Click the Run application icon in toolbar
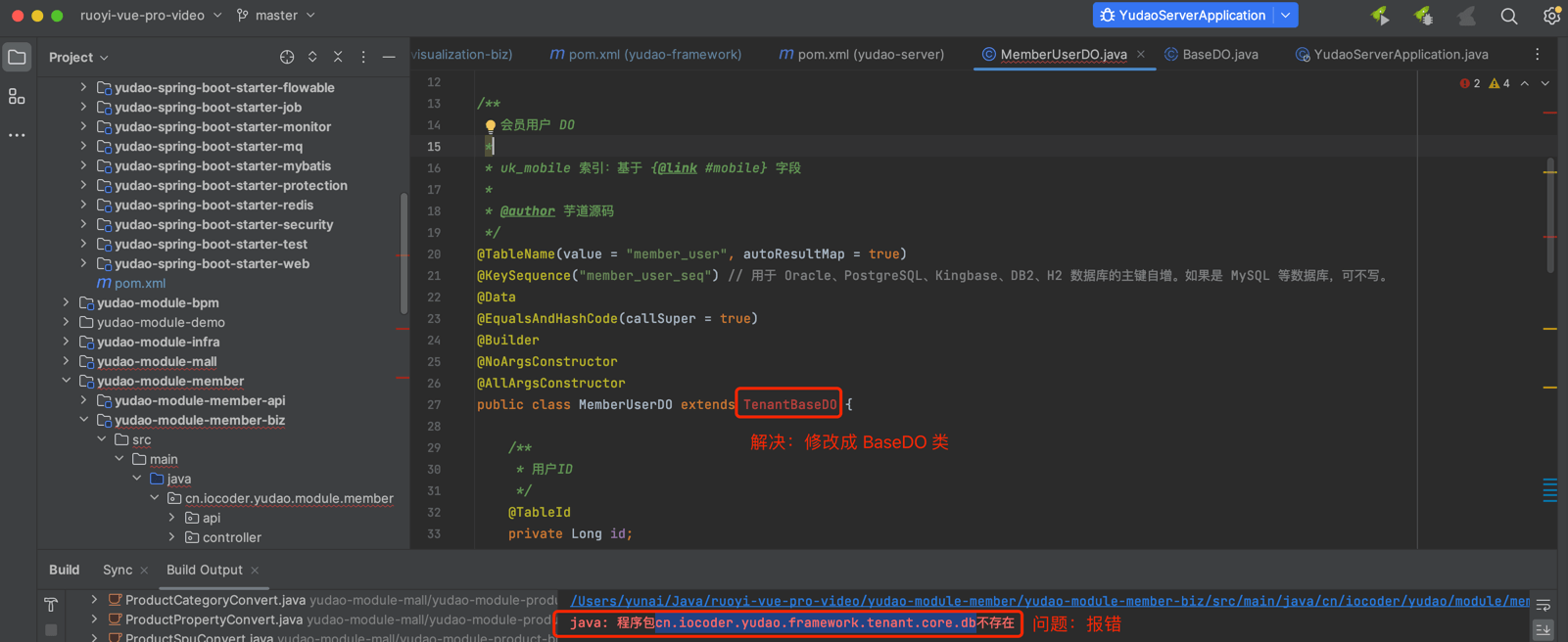 click(x=1380, y=16)
